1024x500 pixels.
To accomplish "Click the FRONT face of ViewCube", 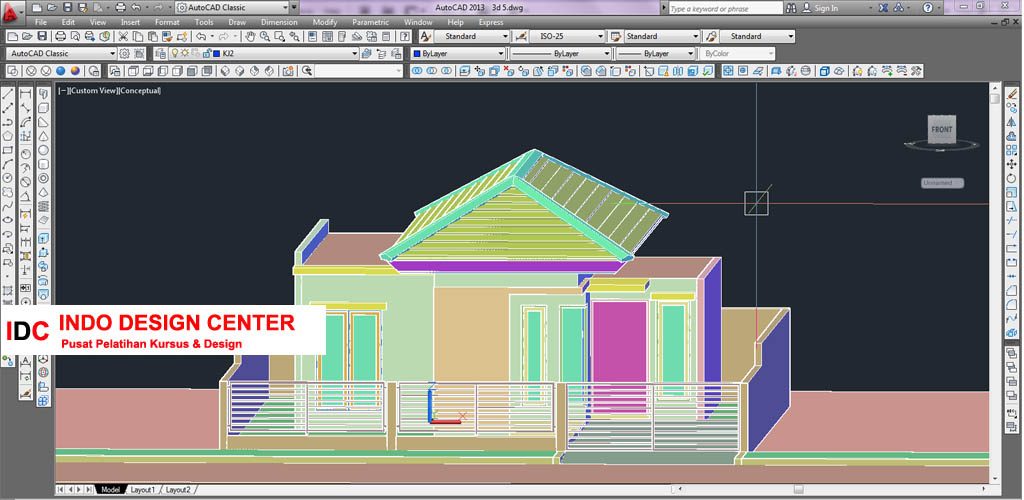I will point(942,129).
